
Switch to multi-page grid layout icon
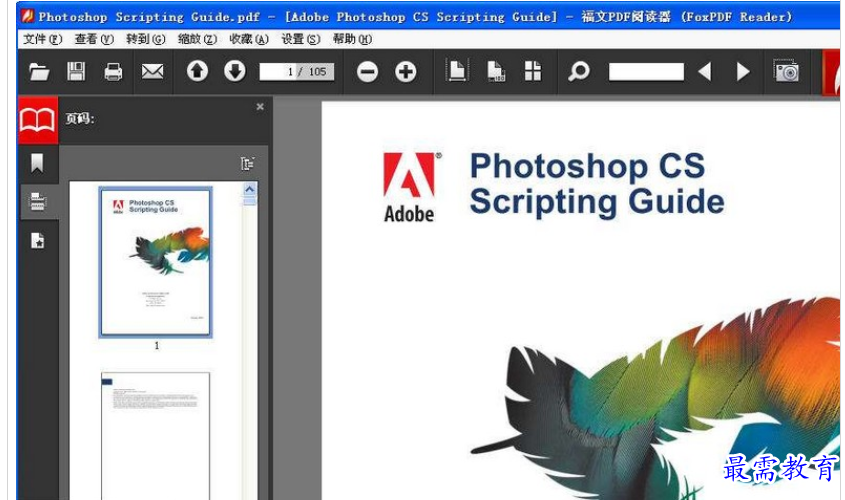(x=532, y=71)
